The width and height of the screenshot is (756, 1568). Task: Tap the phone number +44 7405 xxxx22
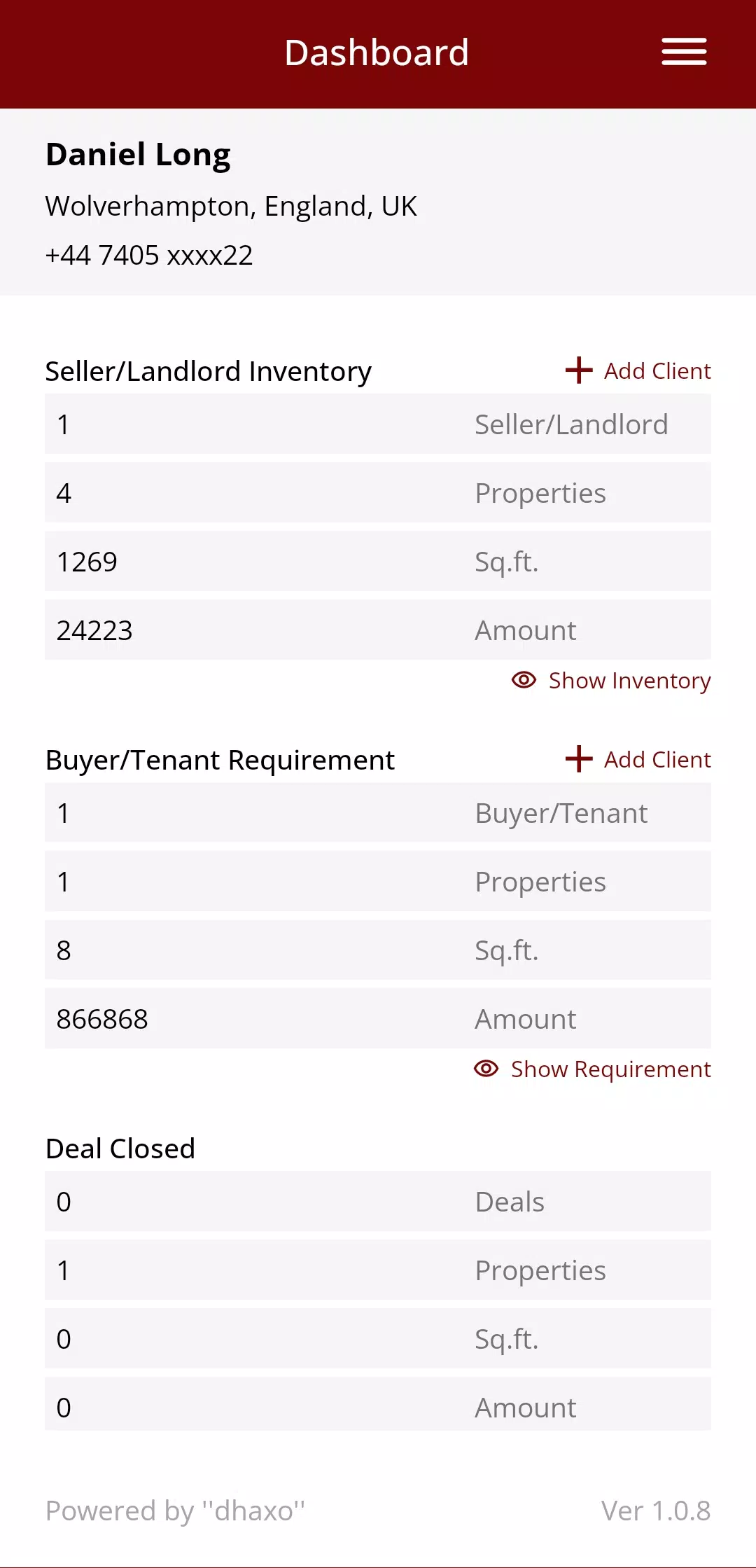pyautogui.click(x=149, y=256)
